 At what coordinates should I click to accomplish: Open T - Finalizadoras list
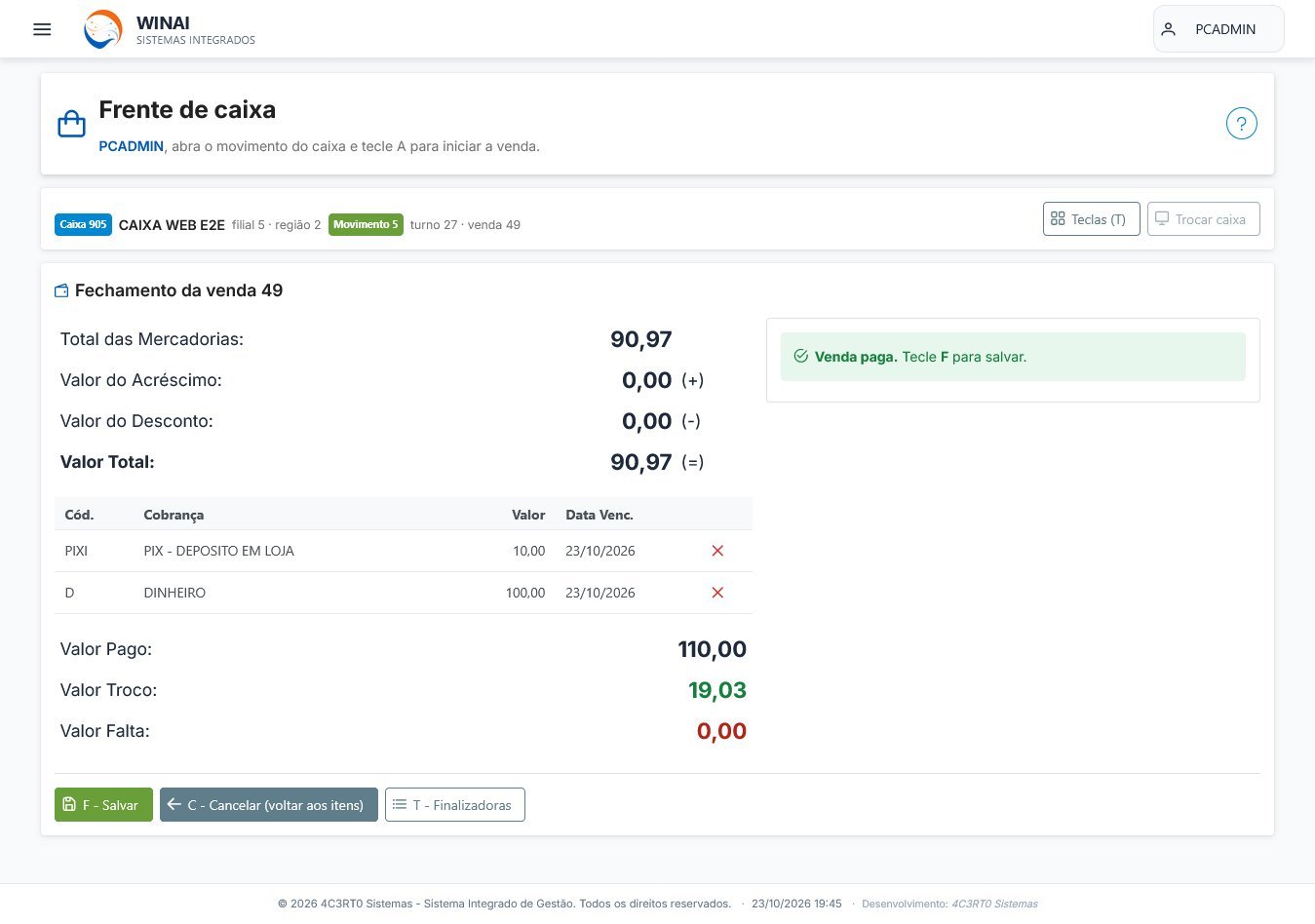point(454,805)
